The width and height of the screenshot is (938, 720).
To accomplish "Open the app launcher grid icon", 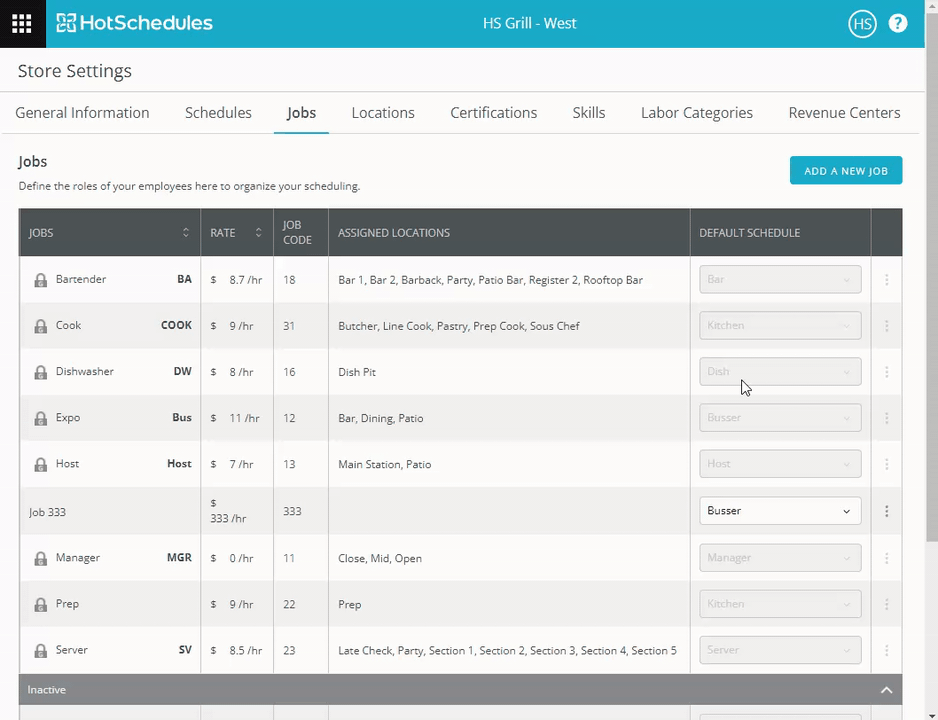I will pyautogui.click(x=22, y=23).
